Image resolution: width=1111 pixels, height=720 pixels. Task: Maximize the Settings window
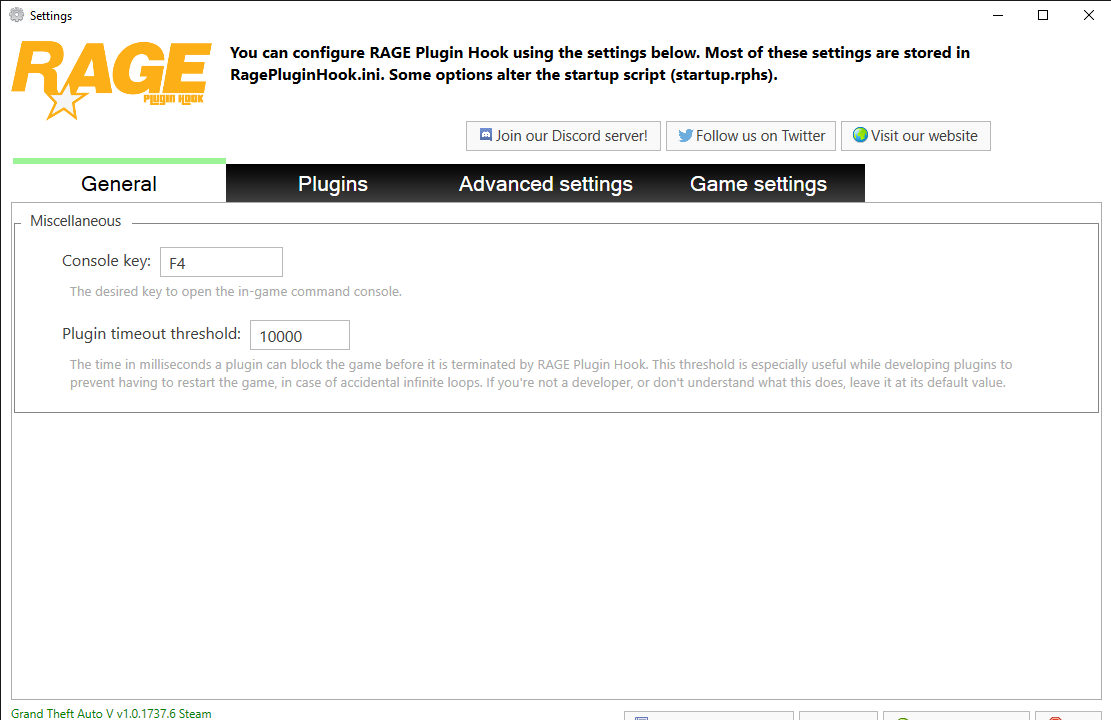1043,15
